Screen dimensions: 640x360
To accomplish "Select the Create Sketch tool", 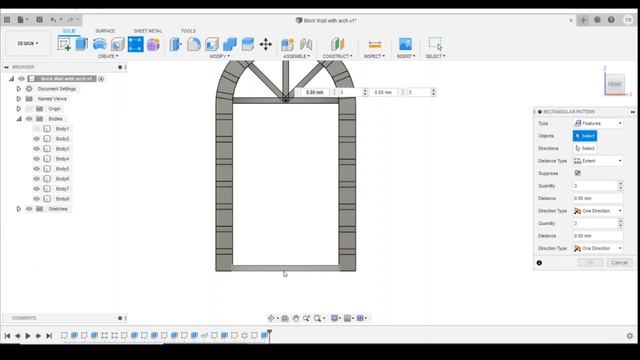I will click(64, 44).
